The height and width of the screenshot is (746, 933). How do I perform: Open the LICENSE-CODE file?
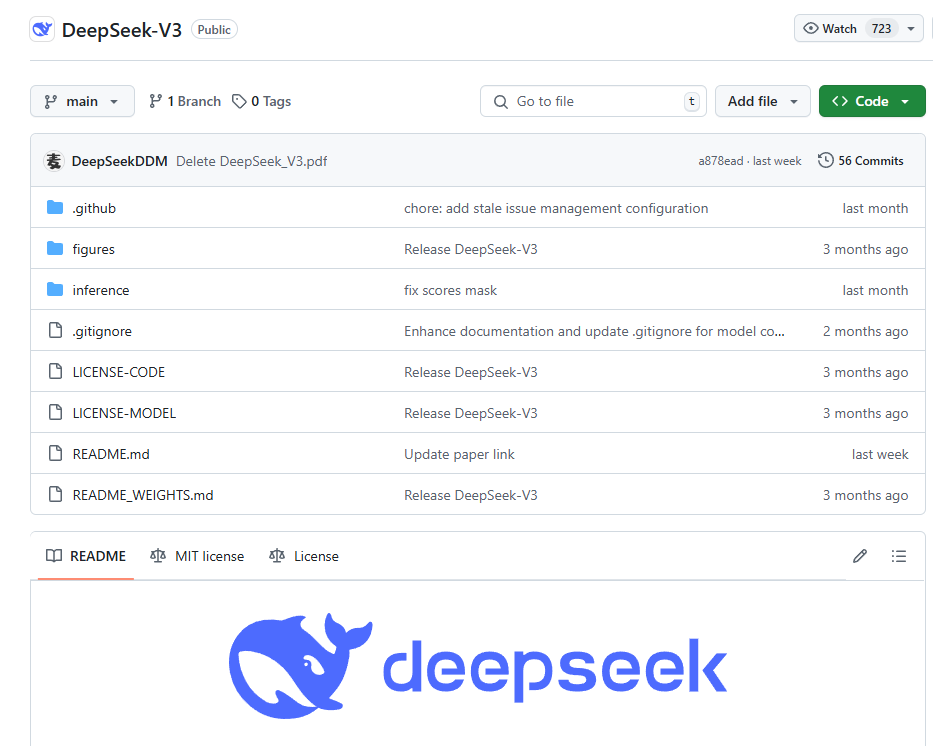(118, 372)
